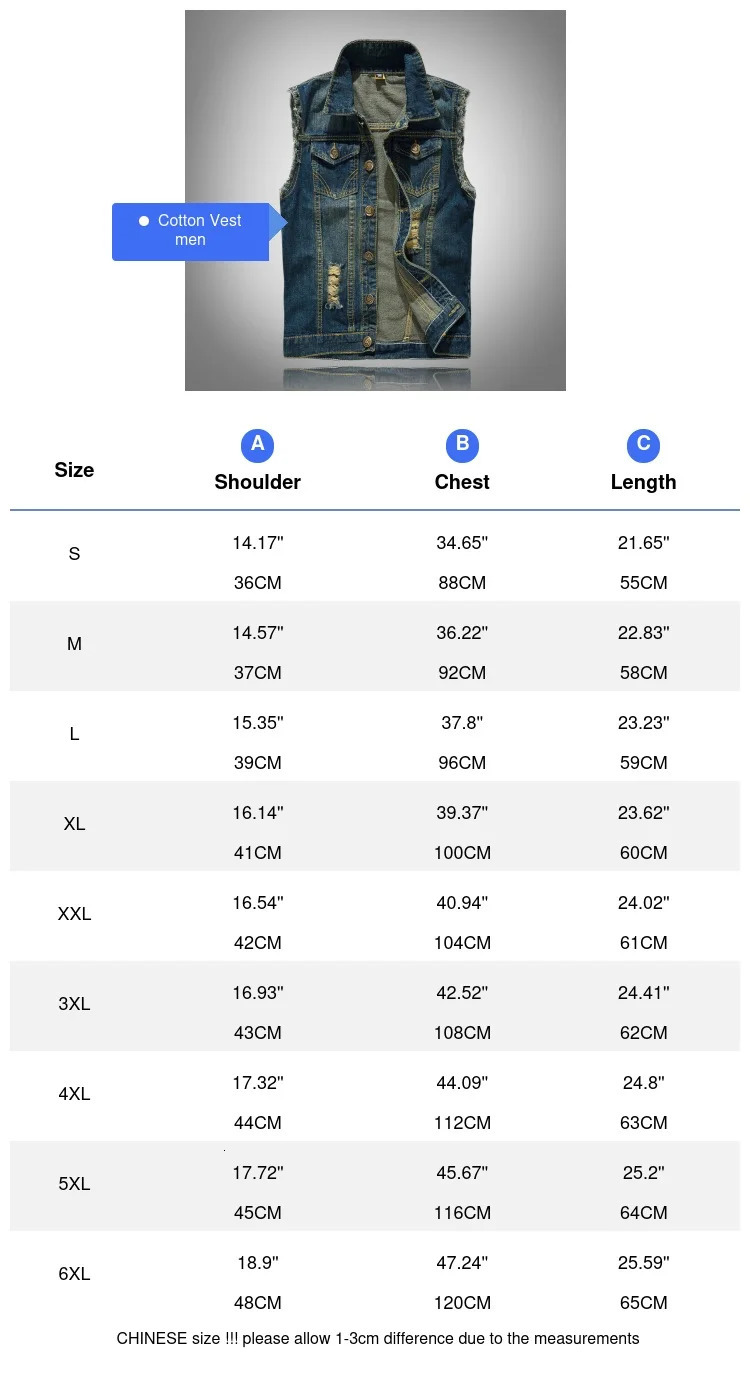750x1400 pixels.
Task: Click the Length column header
Action: click(x=643, y=482)
